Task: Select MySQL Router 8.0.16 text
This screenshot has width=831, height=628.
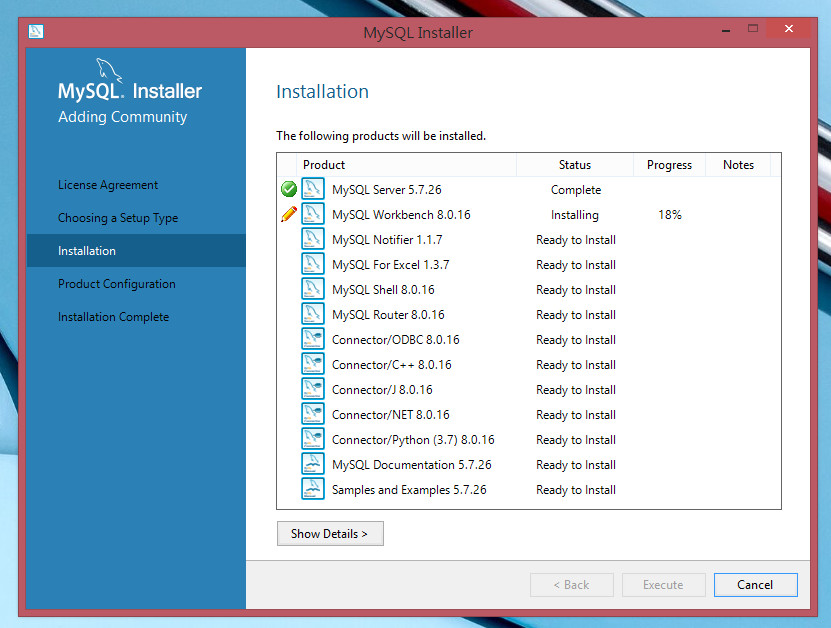Action: [x=388, y=315]
